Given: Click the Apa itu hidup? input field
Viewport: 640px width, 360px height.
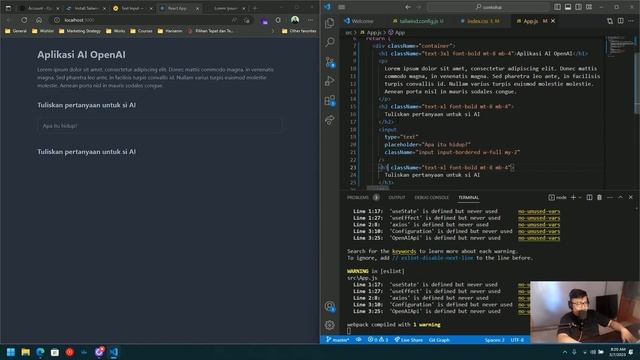Looking at the screenshot, I should pos(159,126).
